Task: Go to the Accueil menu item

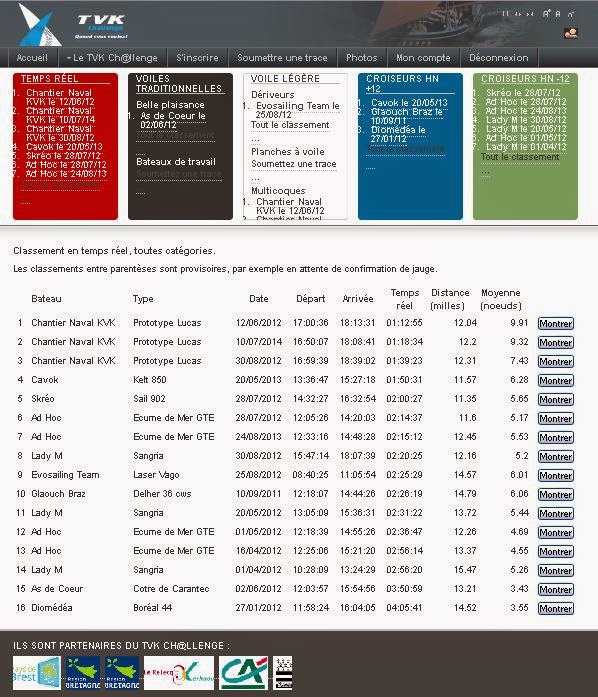Action: [x=32, y=58]
